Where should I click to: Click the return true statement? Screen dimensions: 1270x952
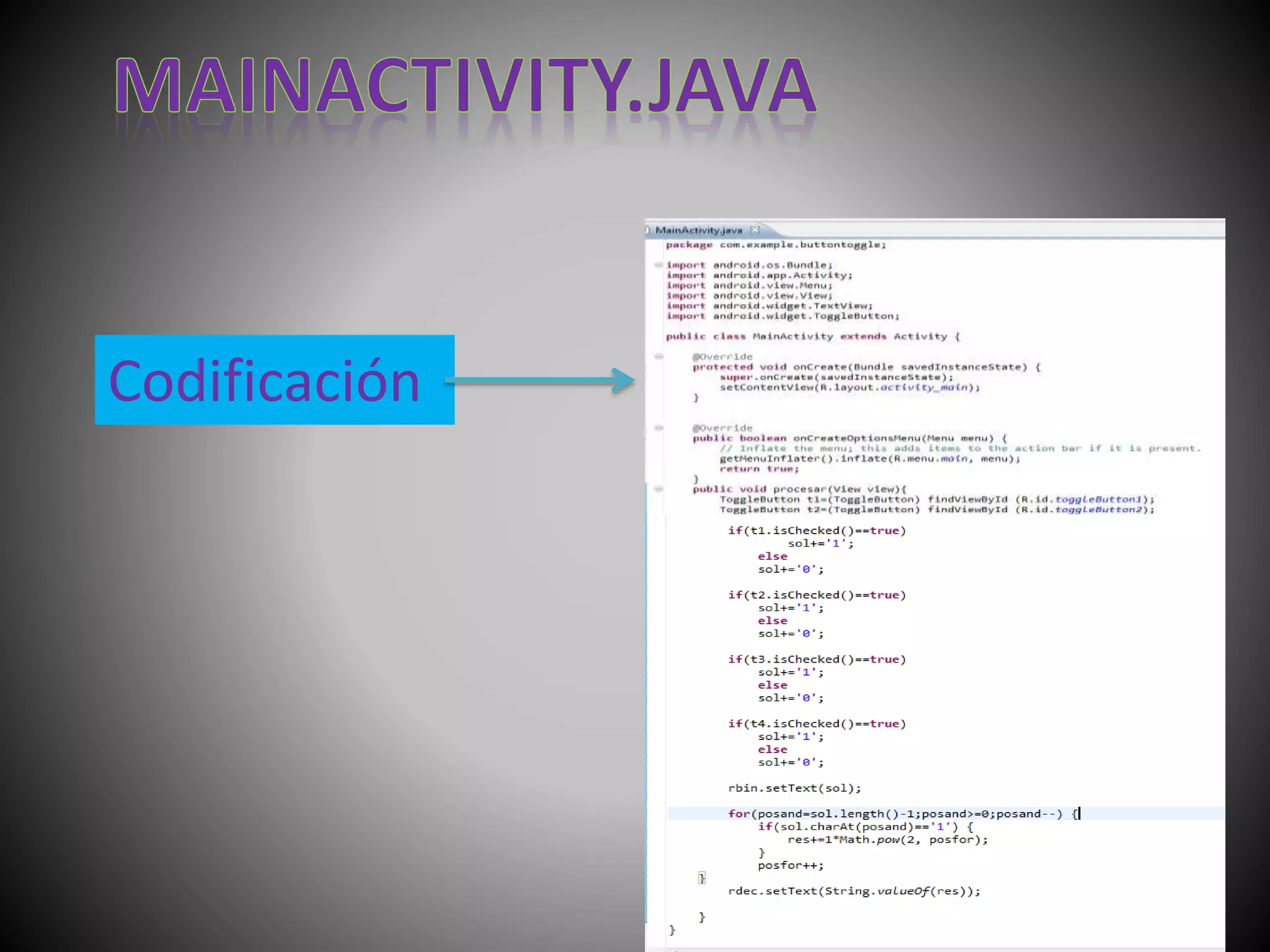[x=760, y=469]
